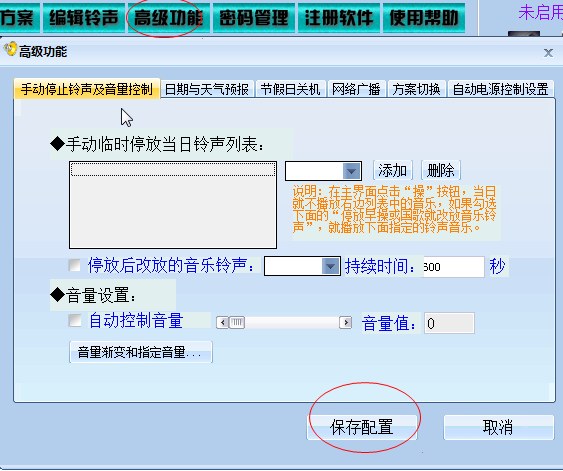Switch to the 日期与天气预报 tab

click(x=207, y=89)
